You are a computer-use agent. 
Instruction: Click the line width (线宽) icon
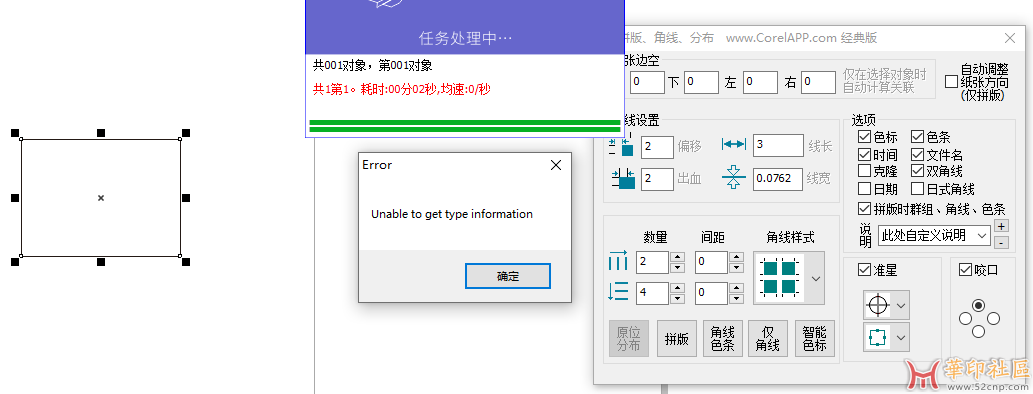pyautogui.click(x=733, y=178)
